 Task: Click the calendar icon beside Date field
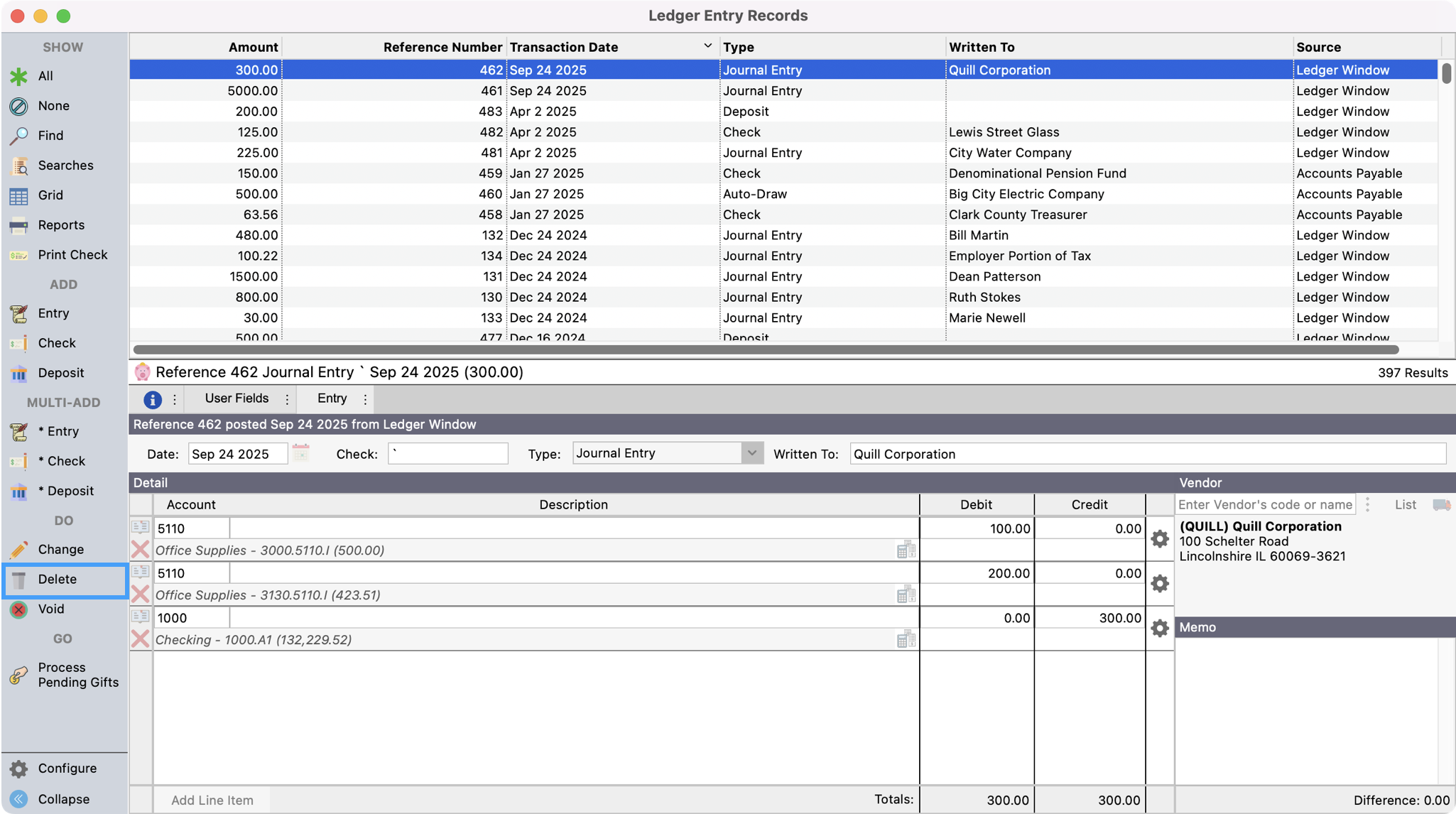(x=301, y=453)
